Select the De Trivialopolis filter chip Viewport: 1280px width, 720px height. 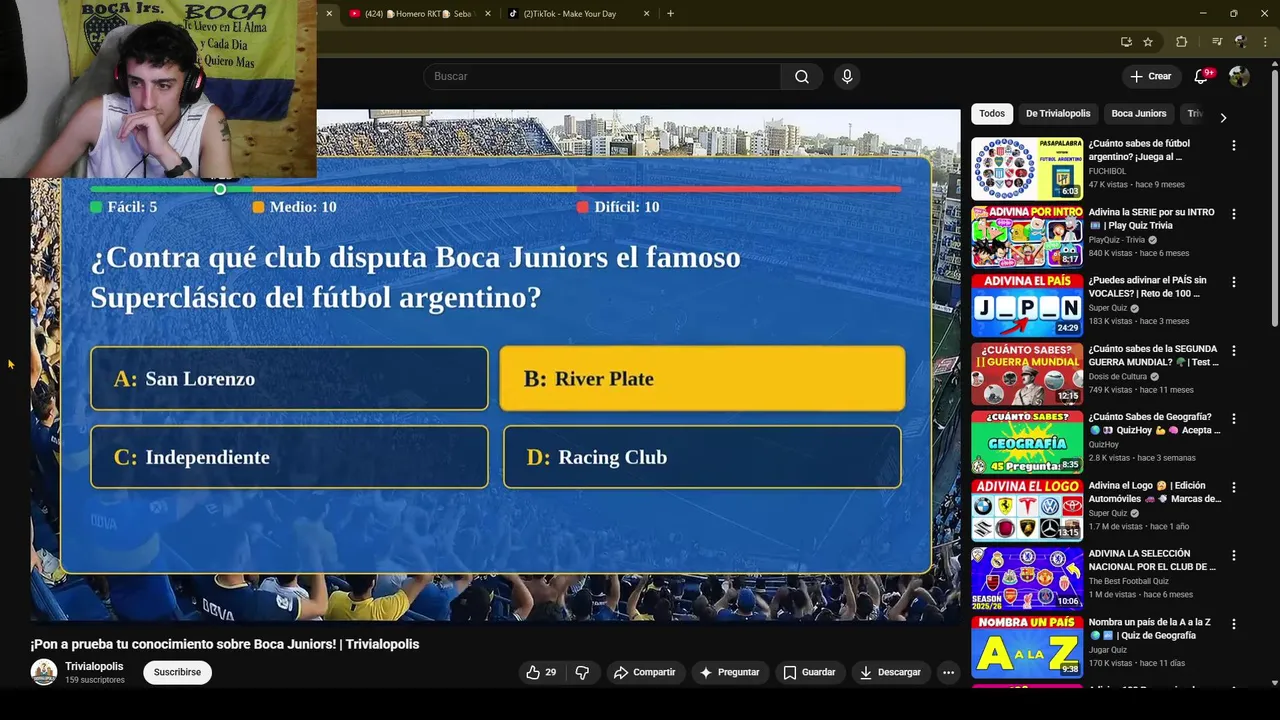[x=1058, y=114]
